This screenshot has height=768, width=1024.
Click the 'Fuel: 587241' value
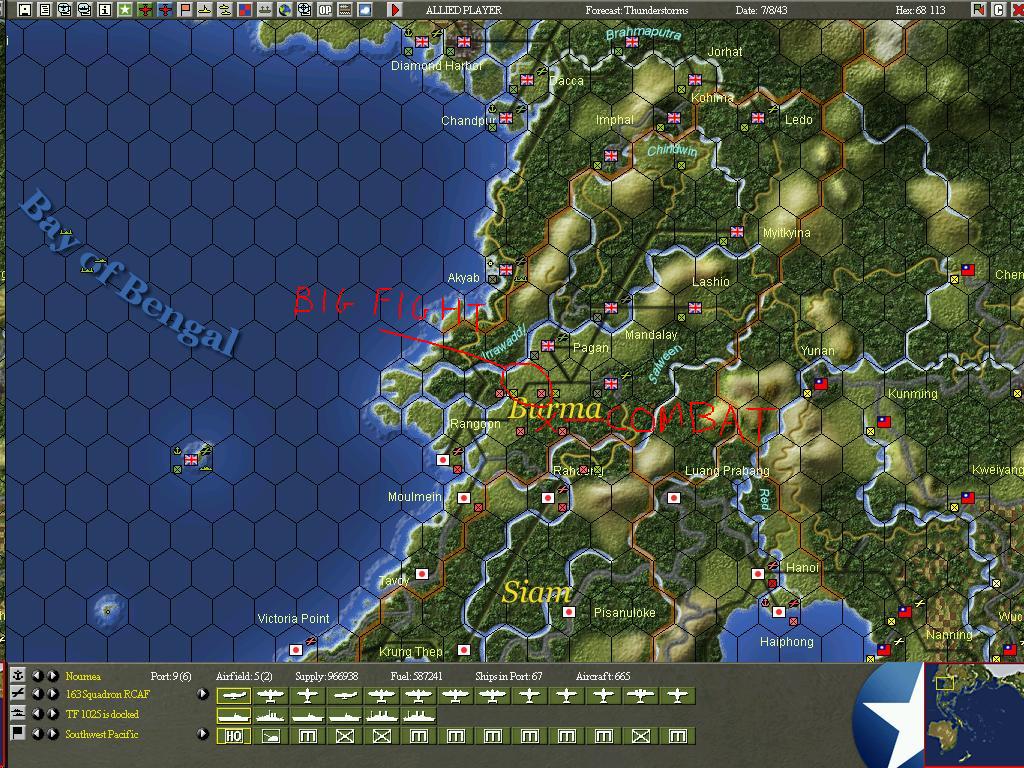coord(416,676)
